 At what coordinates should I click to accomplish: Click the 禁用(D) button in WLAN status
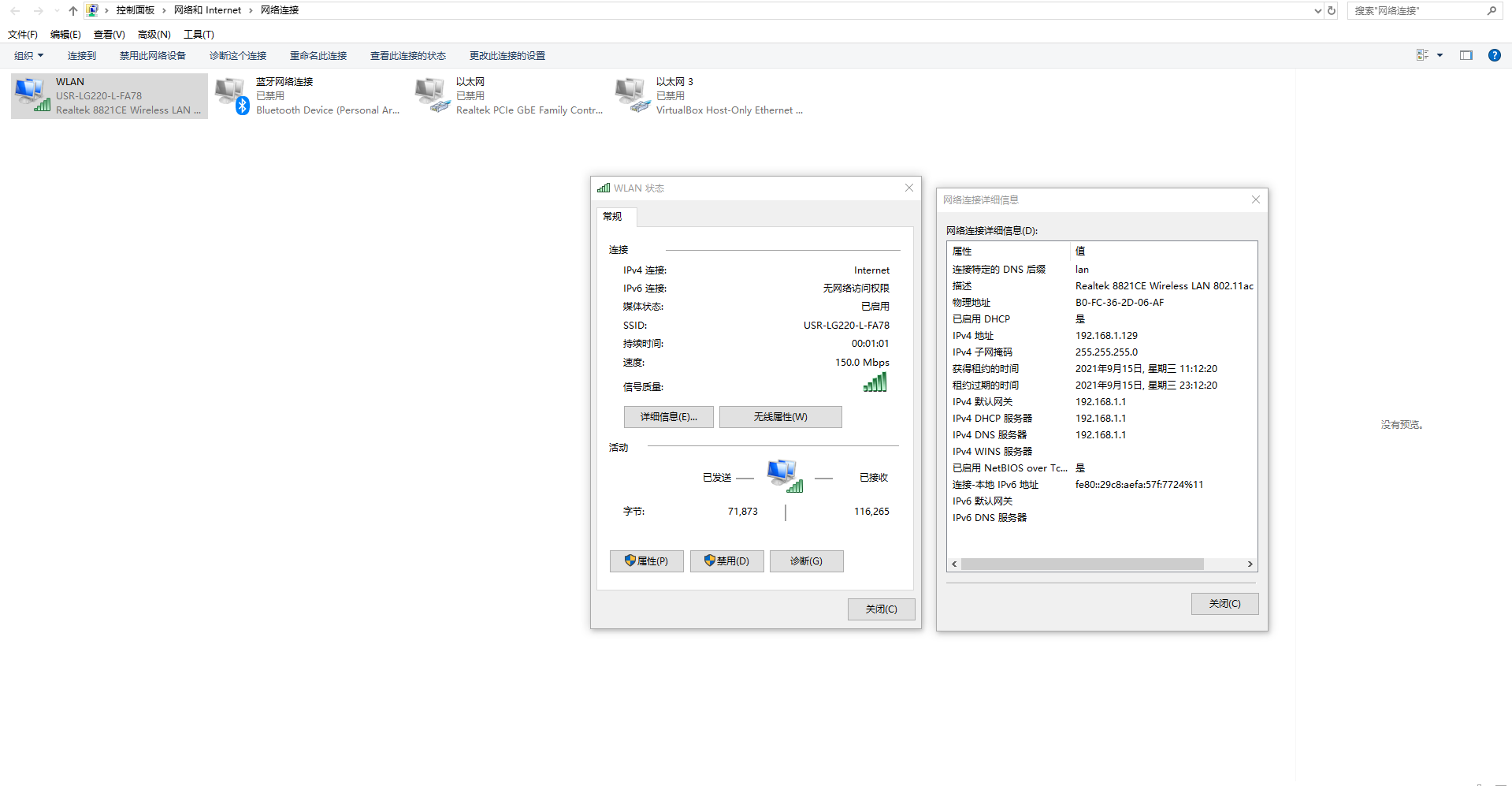(726, 561)
